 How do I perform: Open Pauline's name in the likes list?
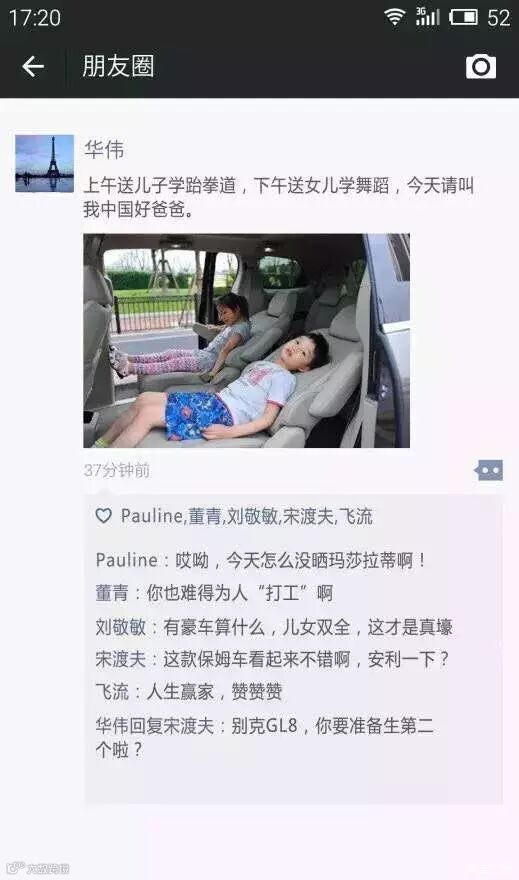151,516
